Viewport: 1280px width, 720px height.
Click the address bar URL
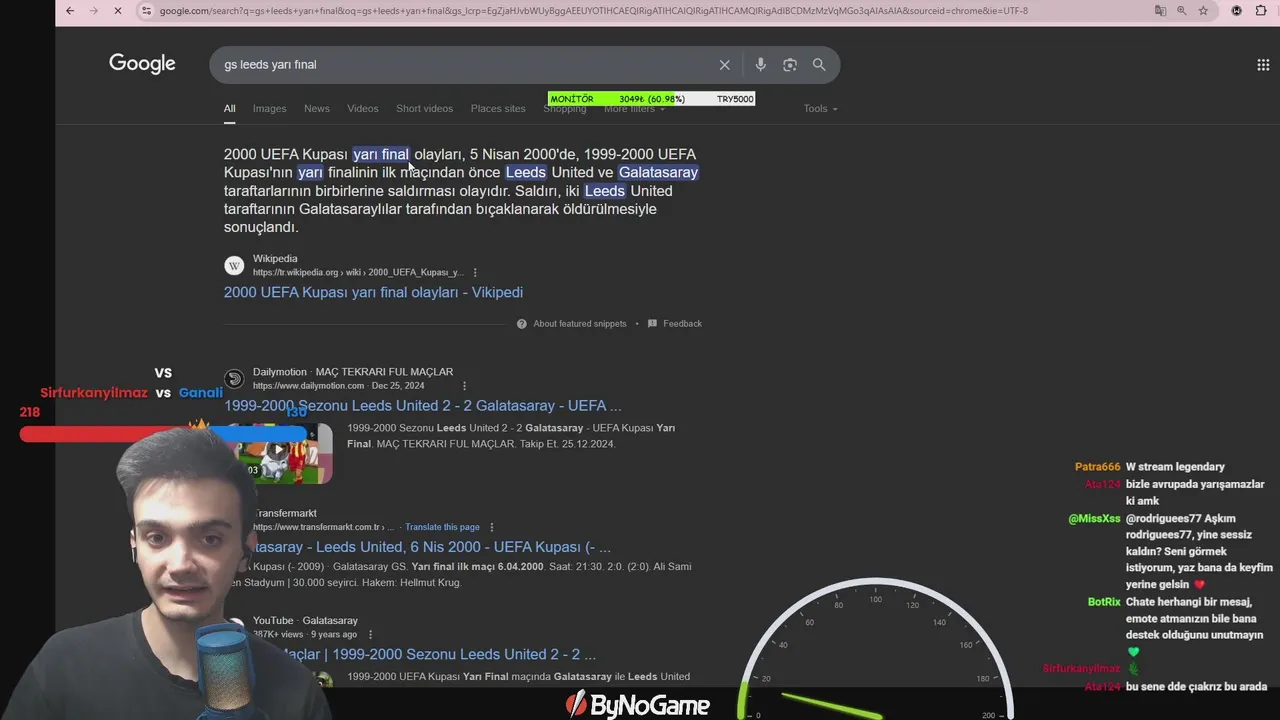coord(593,11)
